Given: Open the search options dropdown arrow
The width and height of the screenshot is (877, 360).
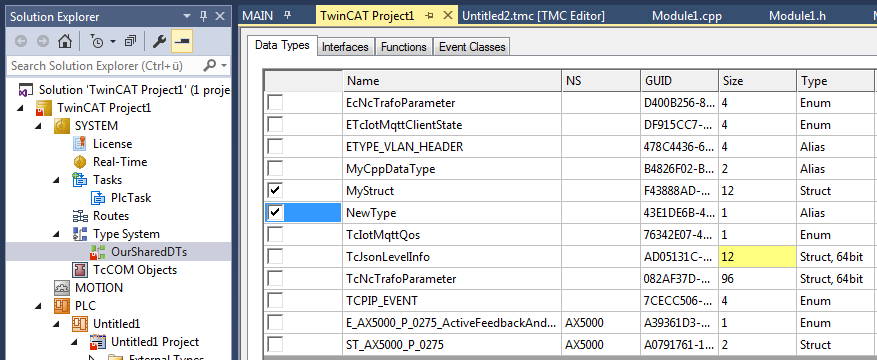Looking at the screenshot, I should pos(224,66).
